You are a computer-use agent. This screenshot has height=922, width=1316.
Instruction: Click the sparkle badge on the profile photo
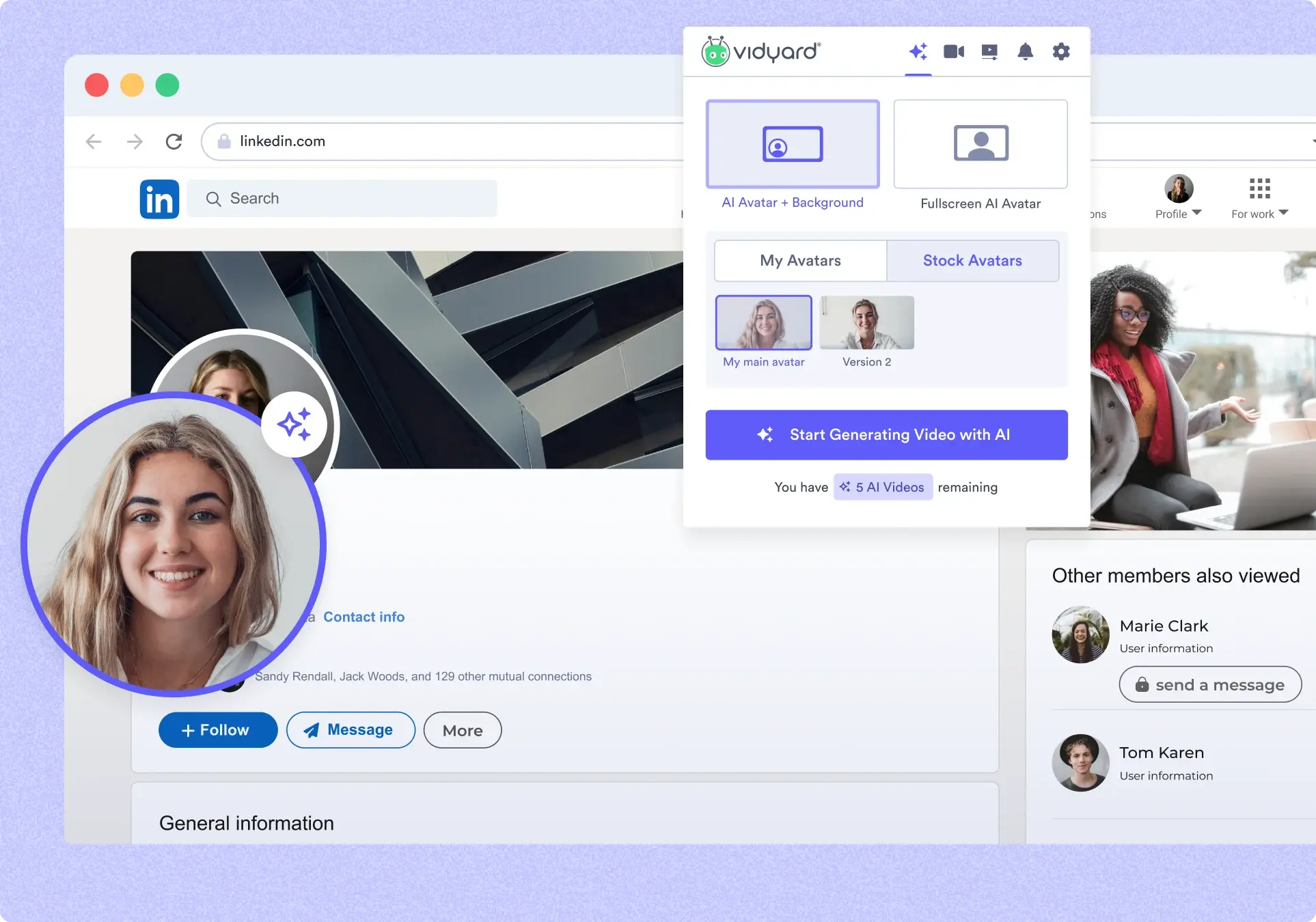coord(294,424)
